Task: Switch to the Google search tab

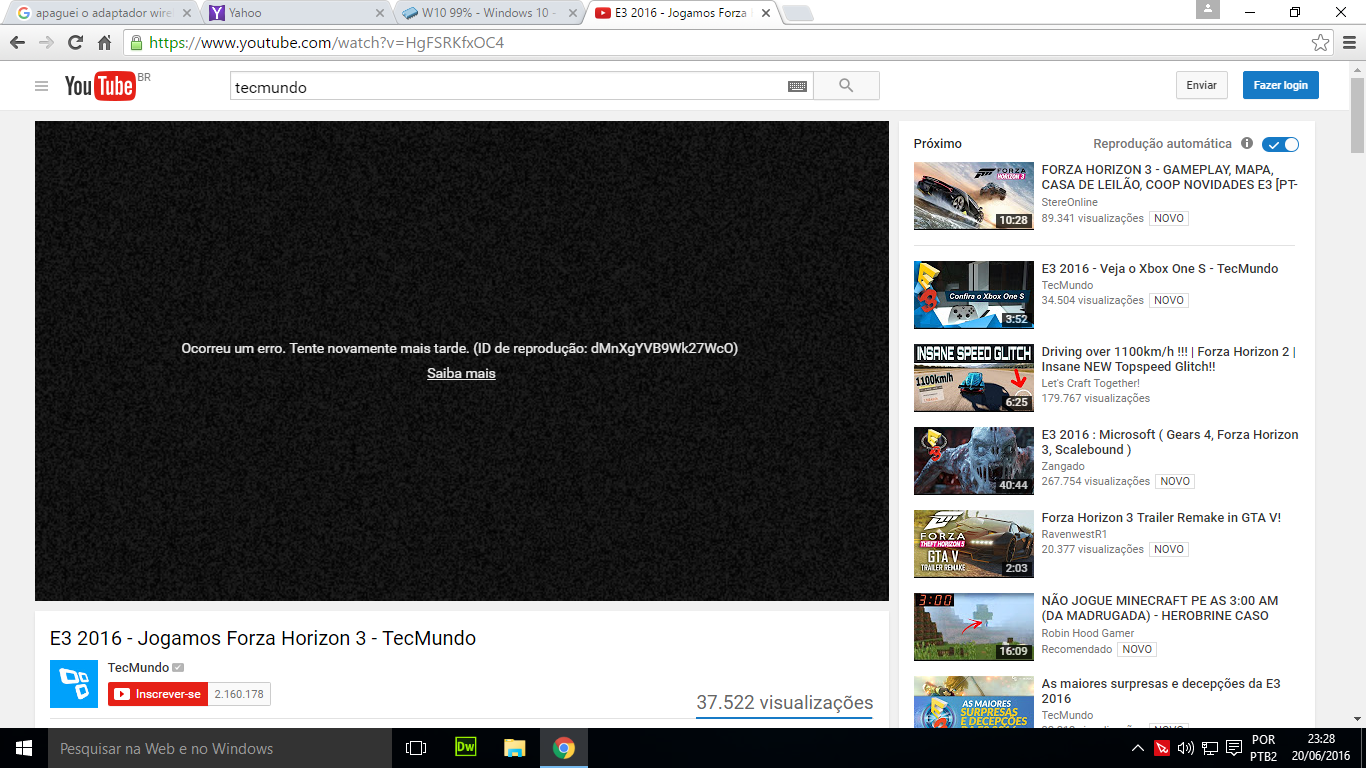Action: coord(103,13)
